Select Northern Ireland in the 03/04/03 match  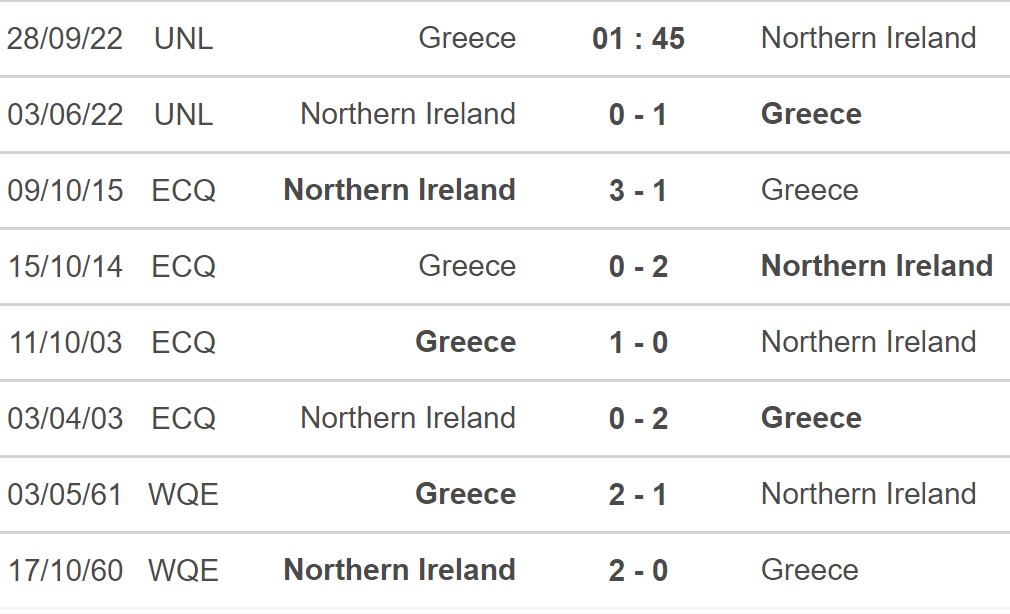tap(408, 418)
